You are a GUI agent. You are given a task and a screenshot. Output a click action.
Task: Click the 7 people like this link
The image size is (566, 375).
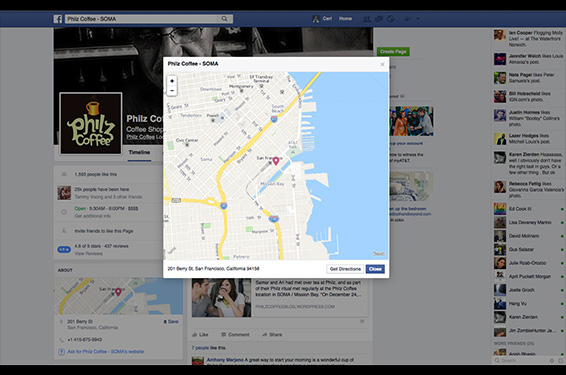[x=209, y=348]
